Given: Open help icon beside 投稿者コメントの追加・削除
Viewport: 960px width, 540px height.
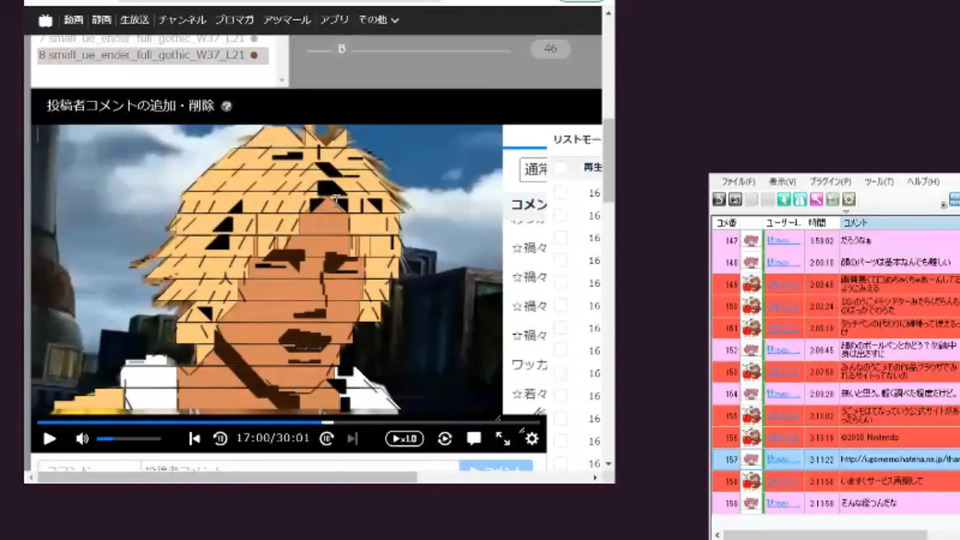Looking at the screenshot, I should click(227, 106).
